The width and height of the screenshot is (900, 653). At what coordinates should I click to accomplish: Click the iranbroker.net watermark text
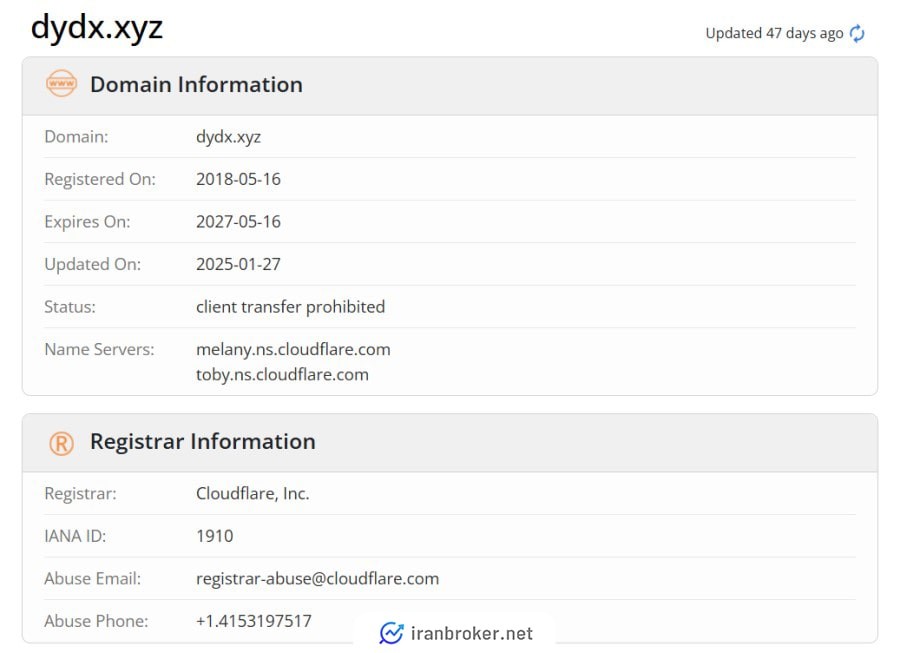[x=472, y=633]
